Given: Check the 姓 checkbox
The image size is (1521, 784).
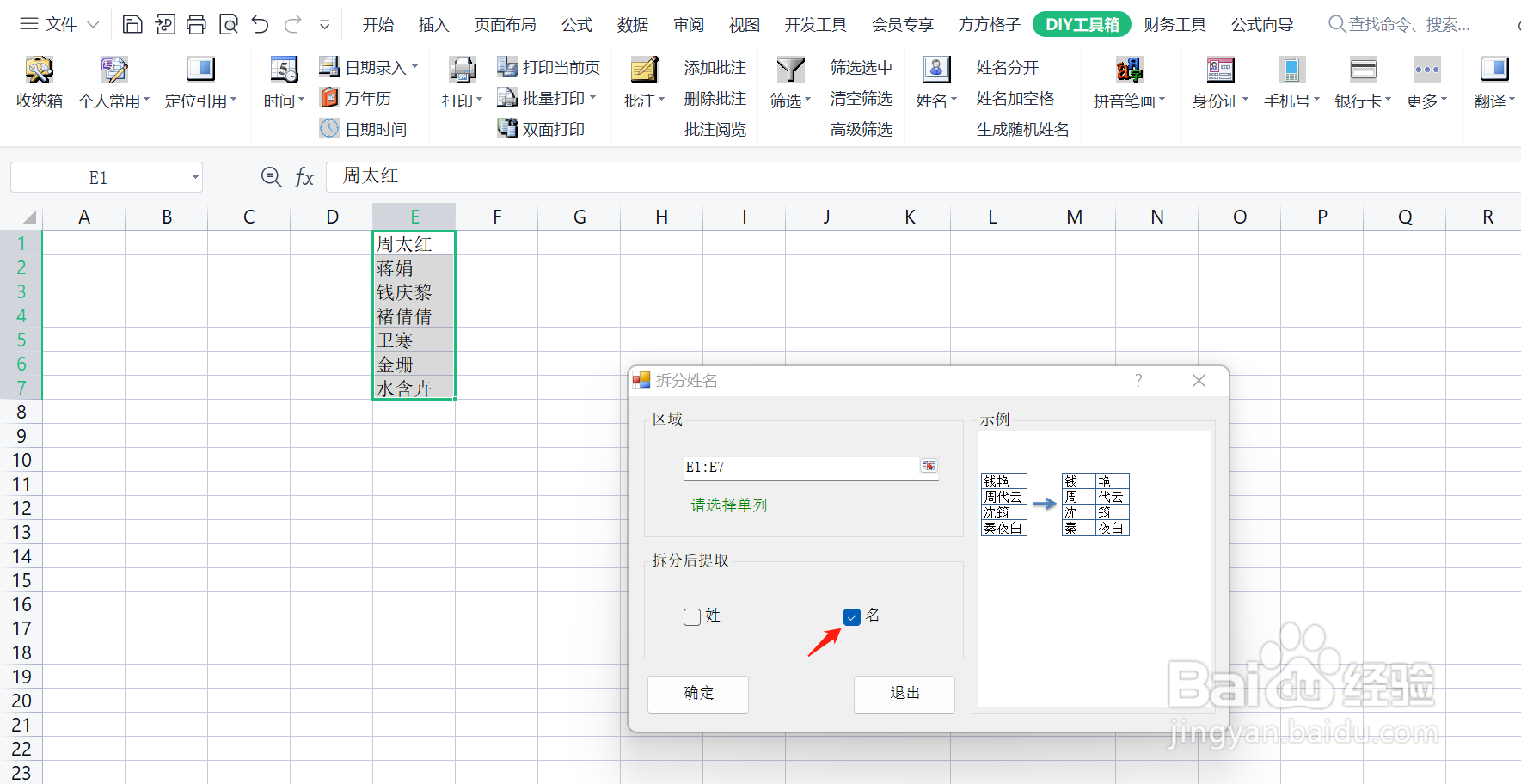Looking at the screenshot, I should coord(692,617).
